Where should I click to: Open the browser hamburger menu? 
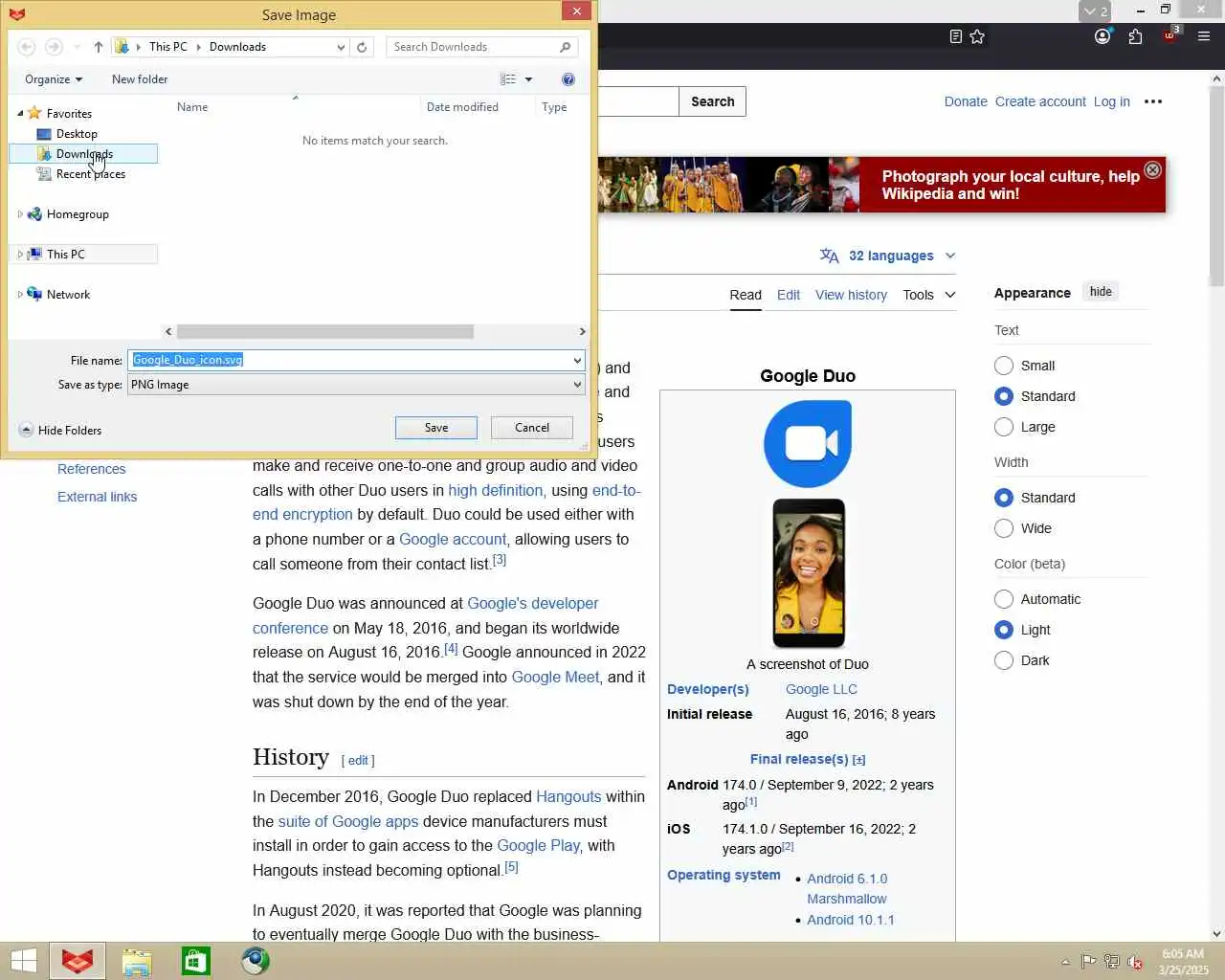(x=1204, y=36)
